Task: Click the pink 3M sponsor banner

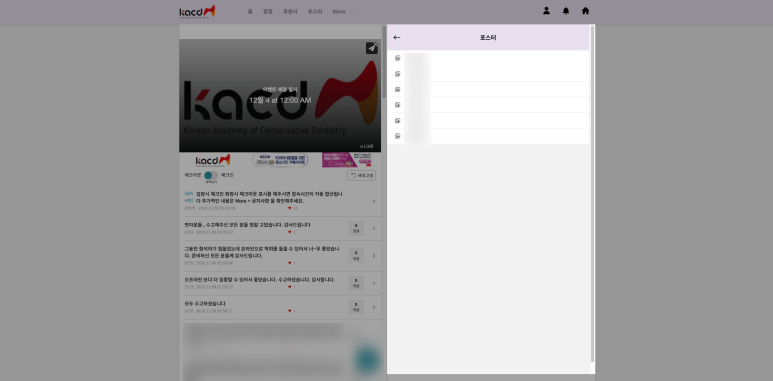Action: coord(347,160)
